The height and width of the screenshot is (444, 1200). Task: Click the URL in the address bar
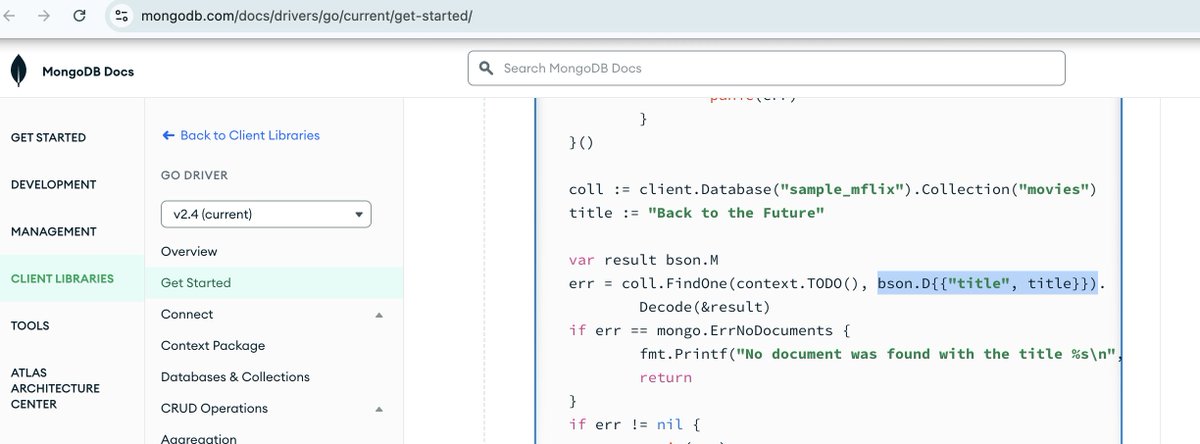305,16
